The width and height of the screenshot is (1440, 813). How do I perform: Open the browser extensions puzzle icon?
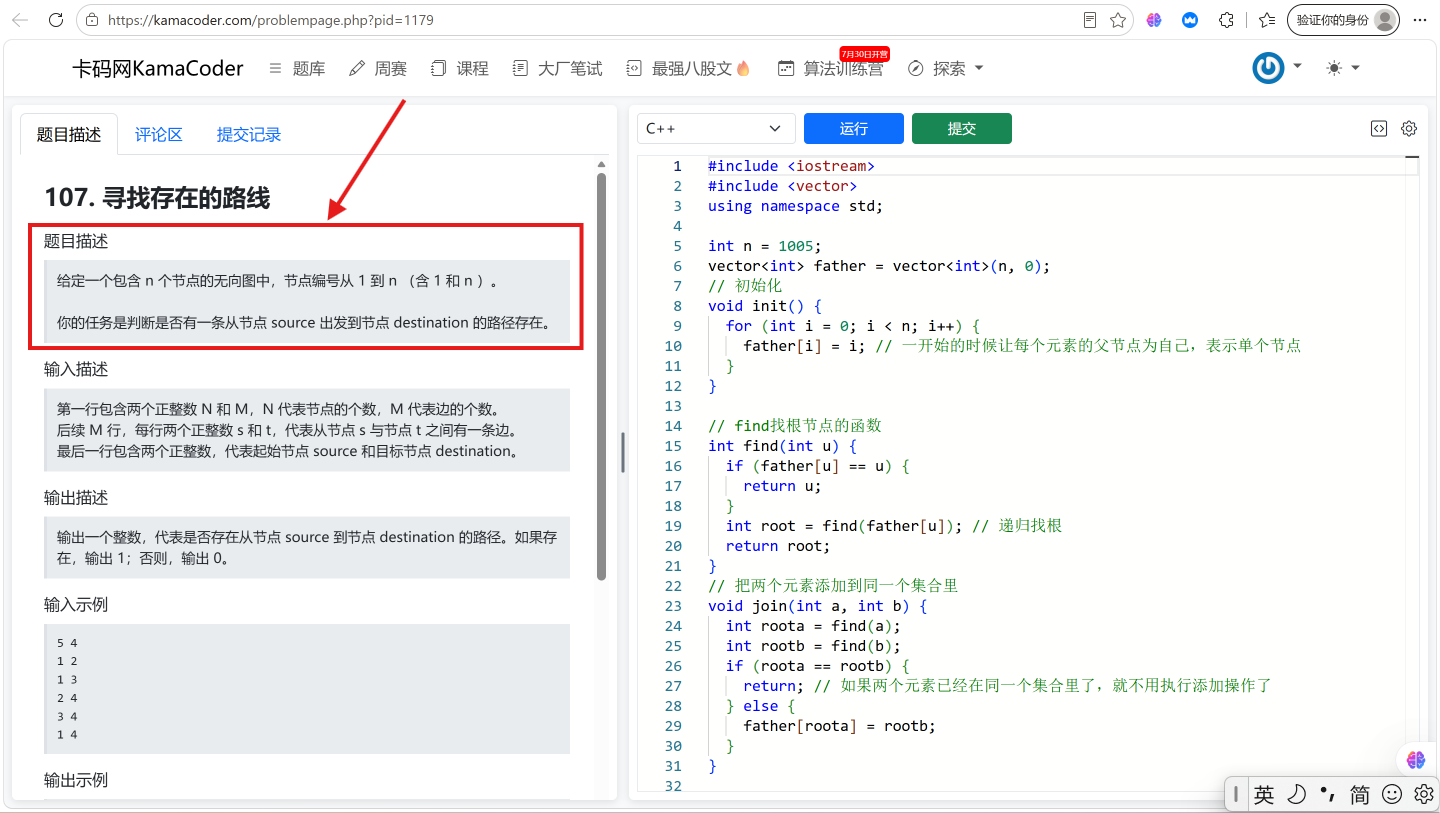point(1226,20)
